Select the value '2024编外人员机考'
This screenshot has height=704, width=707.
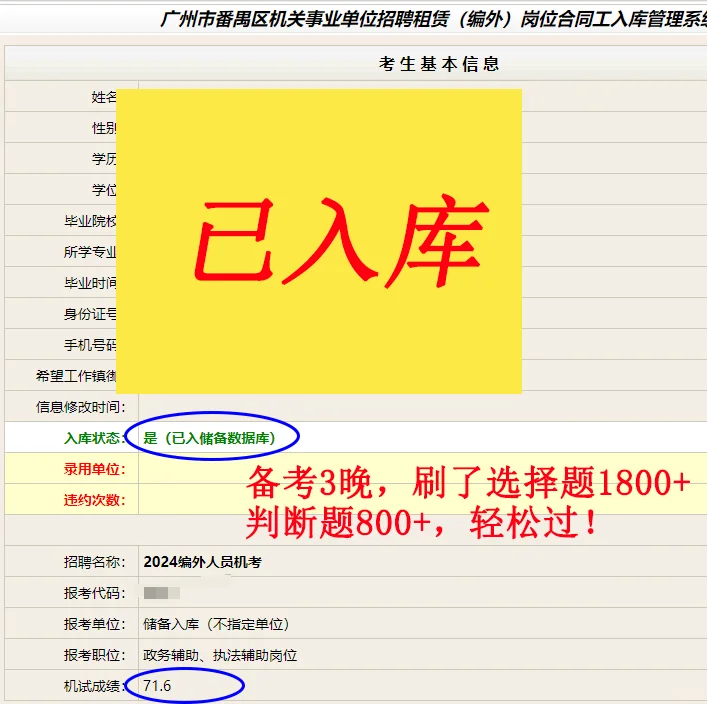pos(202,562)
